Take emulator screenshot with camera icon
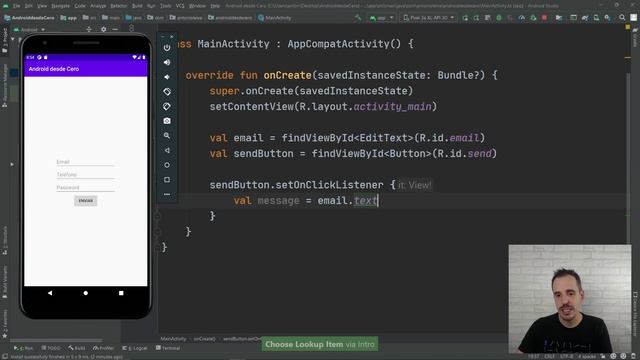The height and width of the screenshot is (360, 640). [x=167, y=121]
